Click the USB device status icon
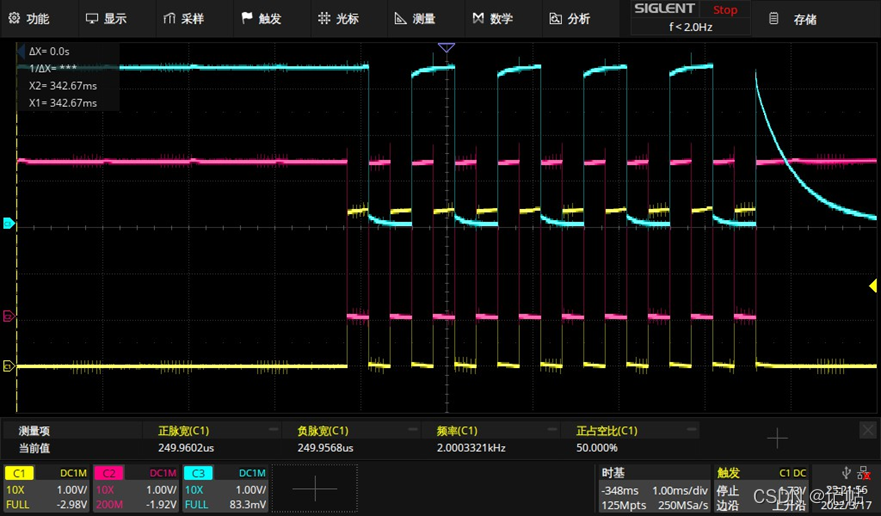881x516 pixels. [x=846, y=473]
